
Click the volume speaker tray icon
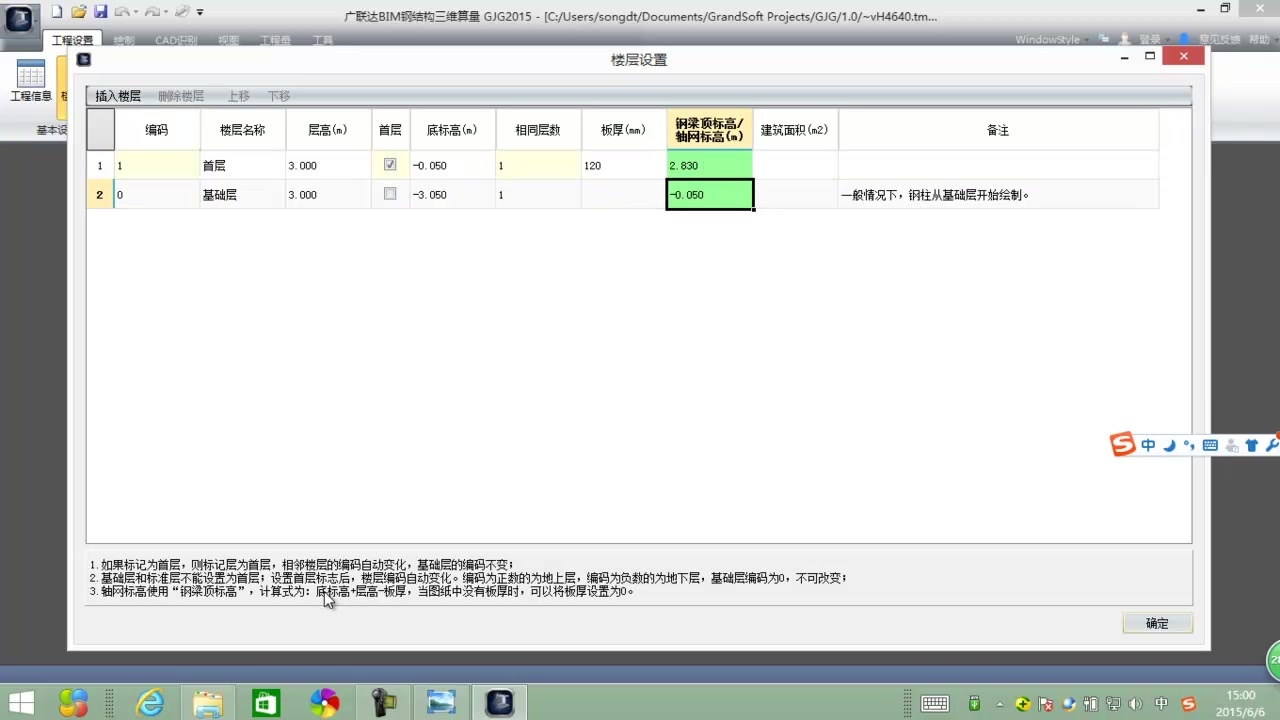1135,704
